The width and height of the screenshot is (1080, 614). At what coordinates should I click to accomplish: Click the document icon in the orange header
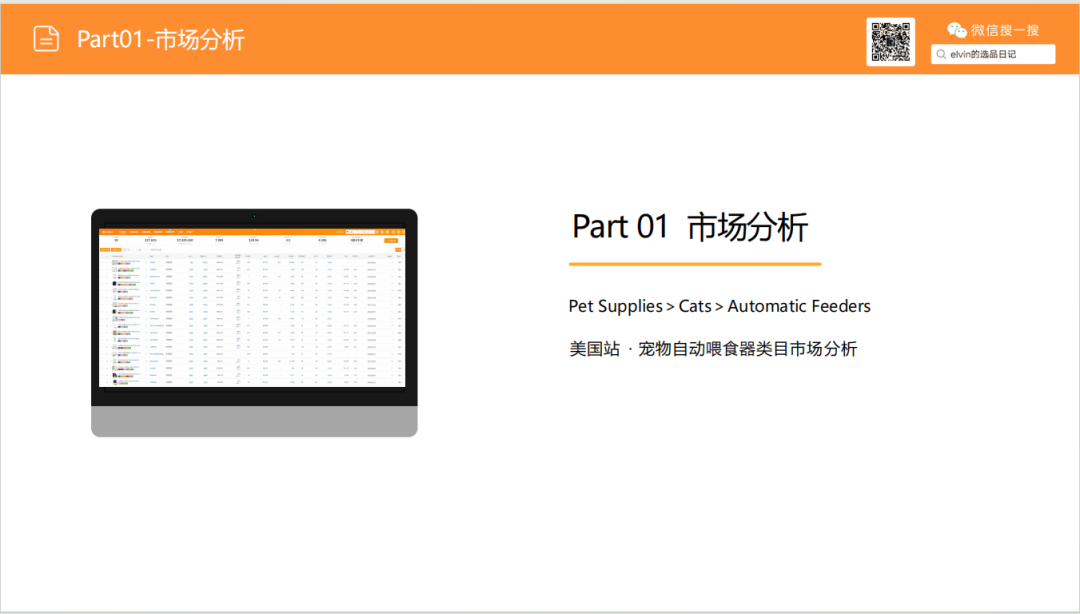46,39
